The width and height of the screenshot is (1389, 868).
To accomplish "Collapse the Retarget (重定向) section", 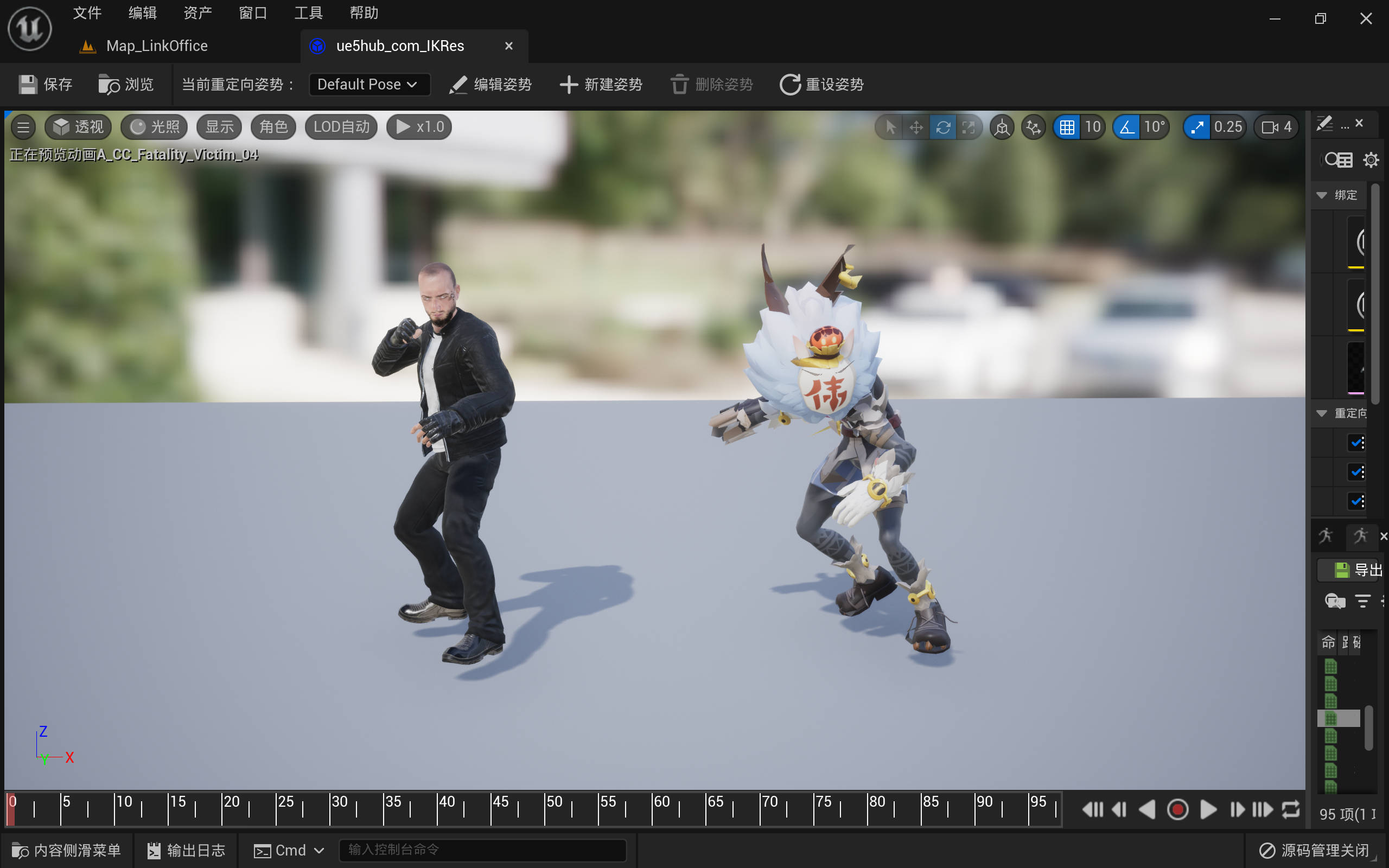I will point(1322,413).
